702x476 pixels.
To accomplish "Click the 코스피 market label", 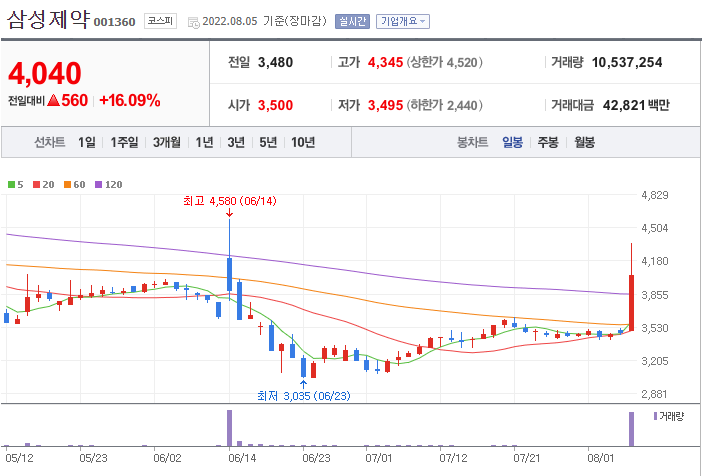I will coord(160,21).
